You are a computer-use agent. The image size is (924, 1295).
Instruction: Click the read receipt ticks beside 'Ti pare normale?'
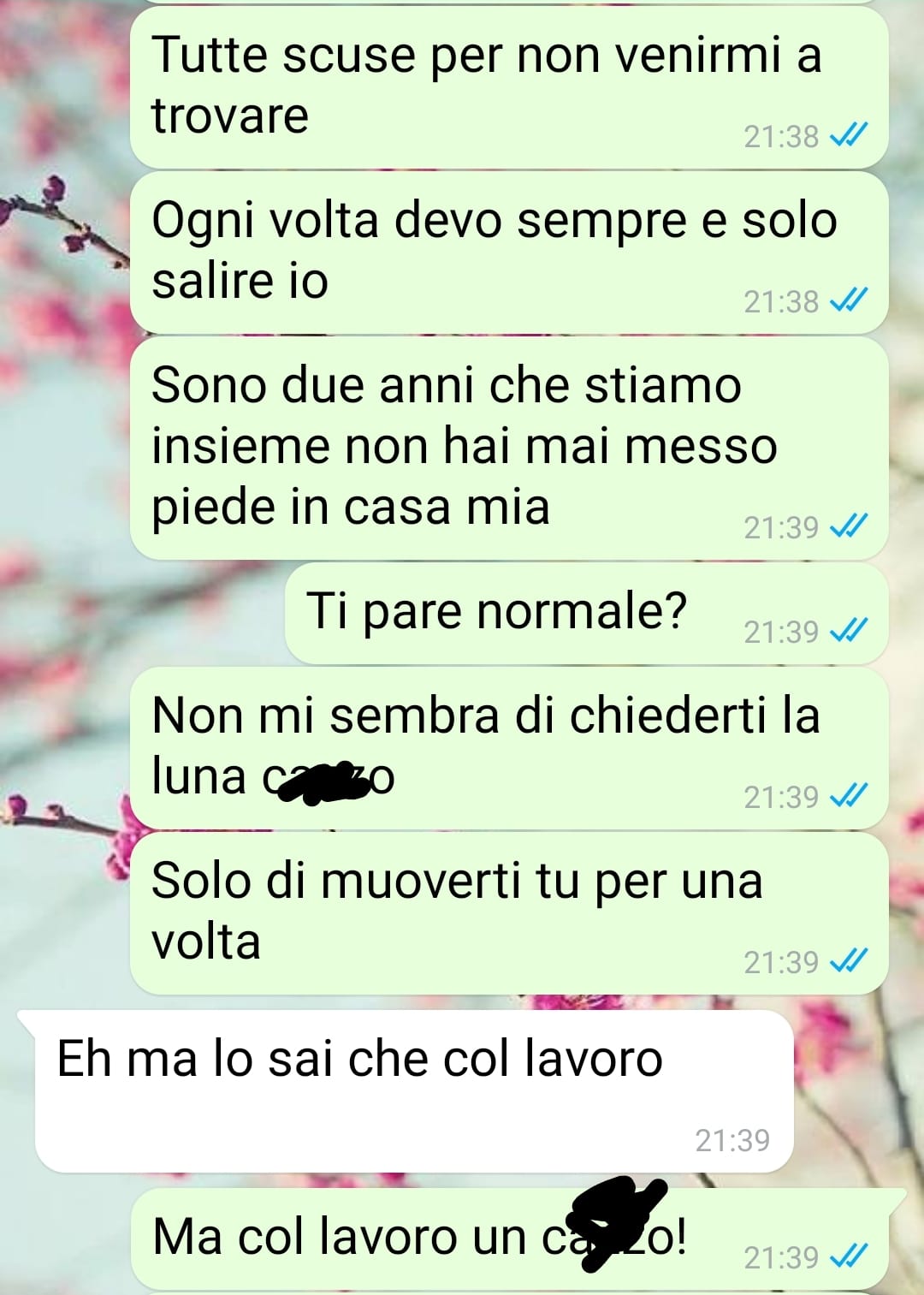(x=849, y=631)
